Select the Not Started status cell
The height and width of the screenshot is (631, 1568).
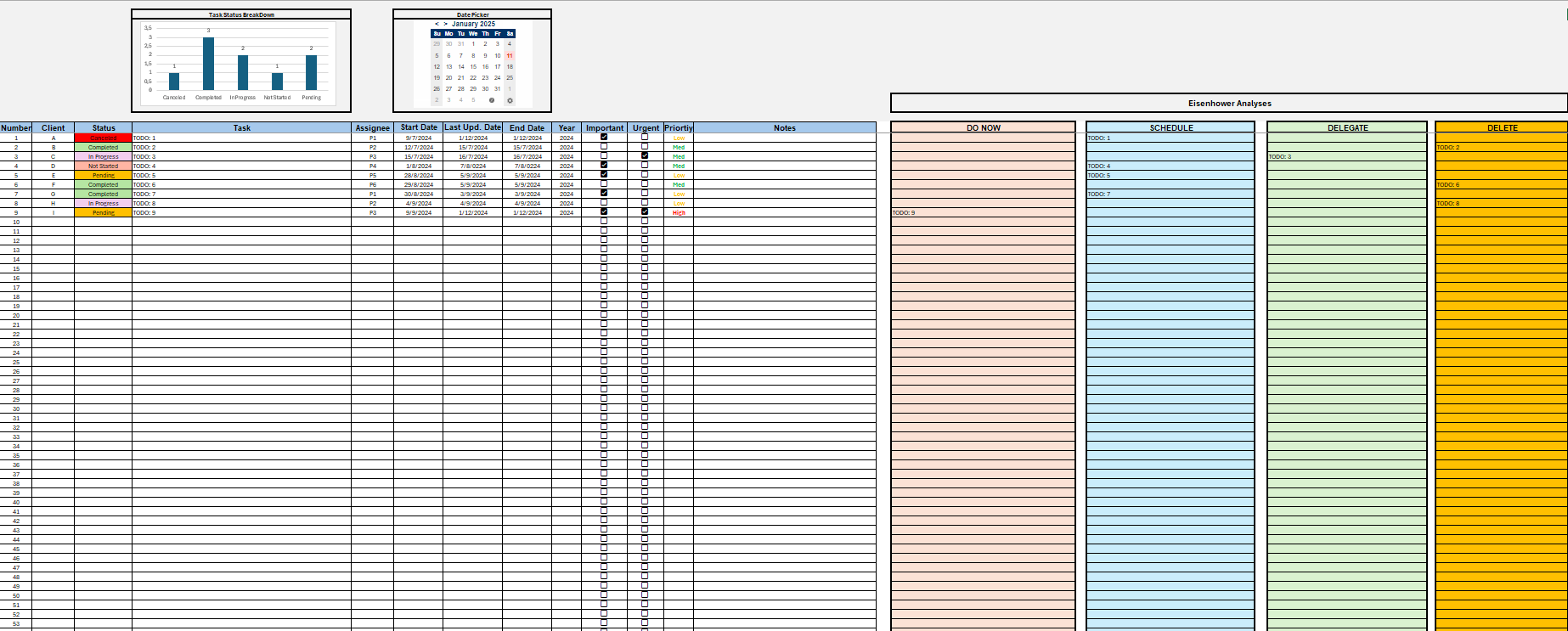pos(104,166)
